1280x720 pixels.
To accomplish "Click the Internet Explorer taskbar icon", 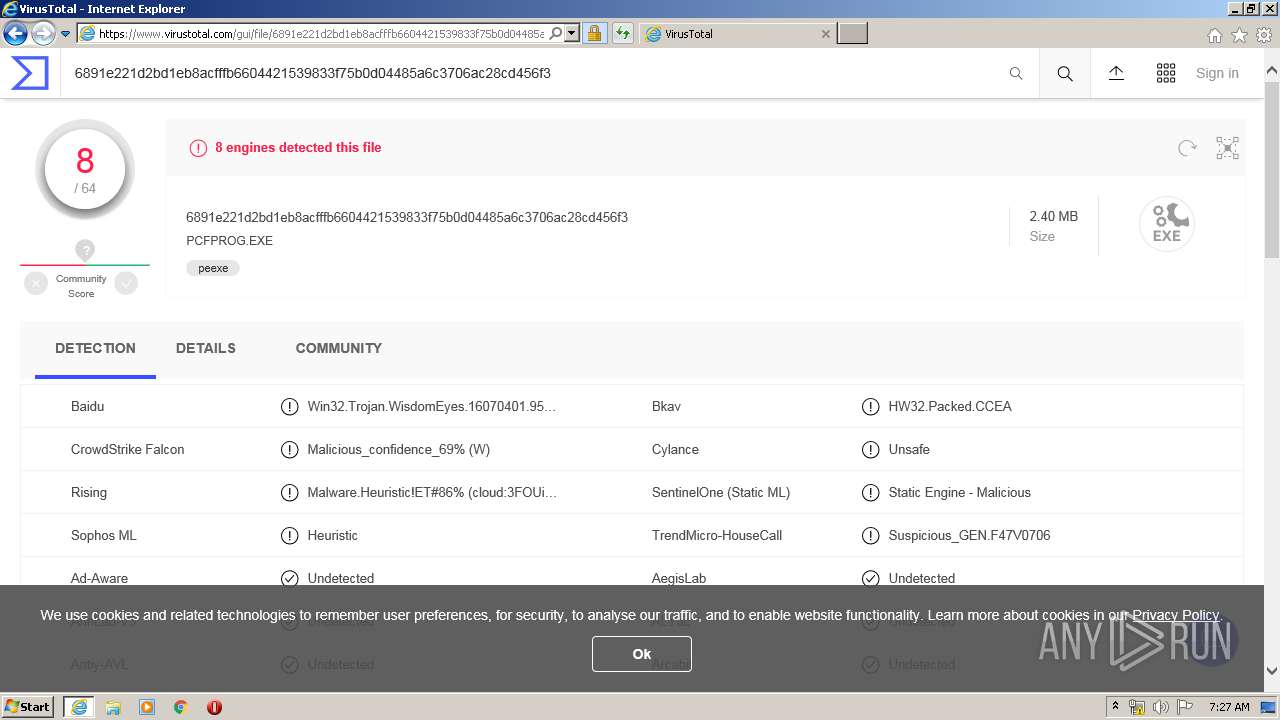I will click(x=79, y=707).
